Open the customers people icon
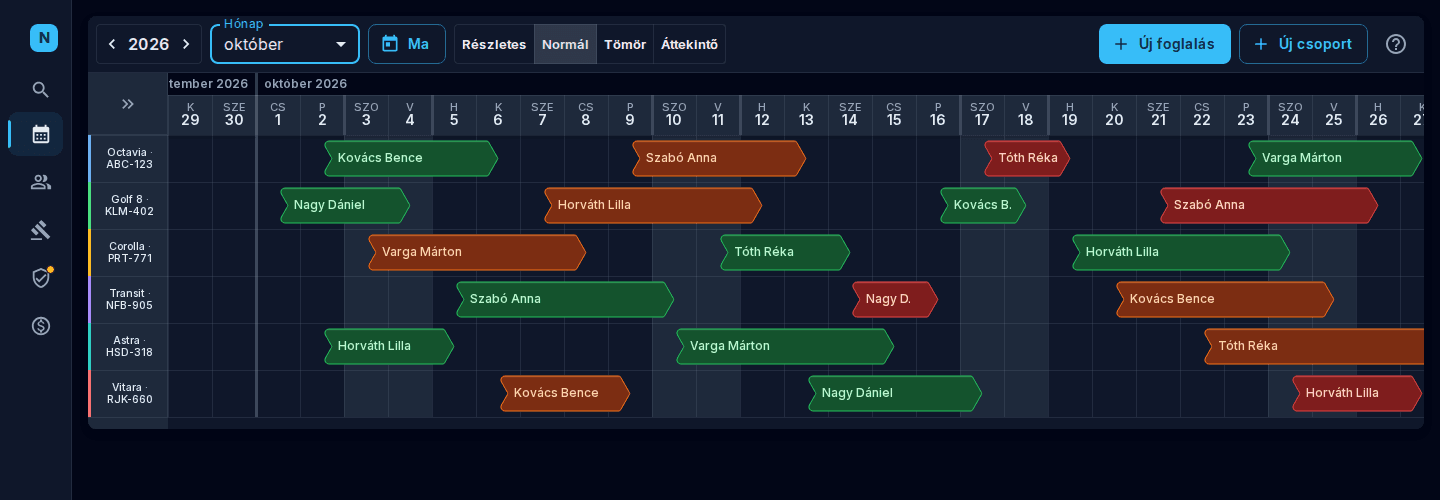Viewport: 1440px width, 500px height. [41, 182]
